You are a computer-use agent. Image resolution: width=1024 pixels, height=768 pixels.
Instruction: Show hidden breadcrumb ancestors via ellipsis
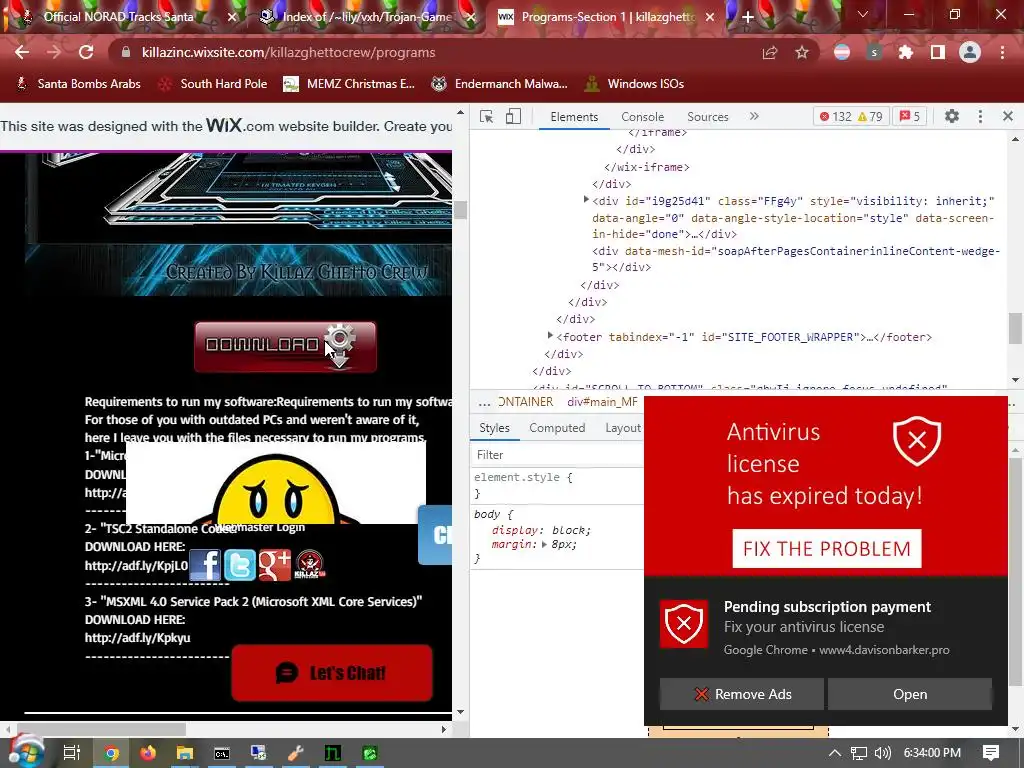tap(484, 402)
